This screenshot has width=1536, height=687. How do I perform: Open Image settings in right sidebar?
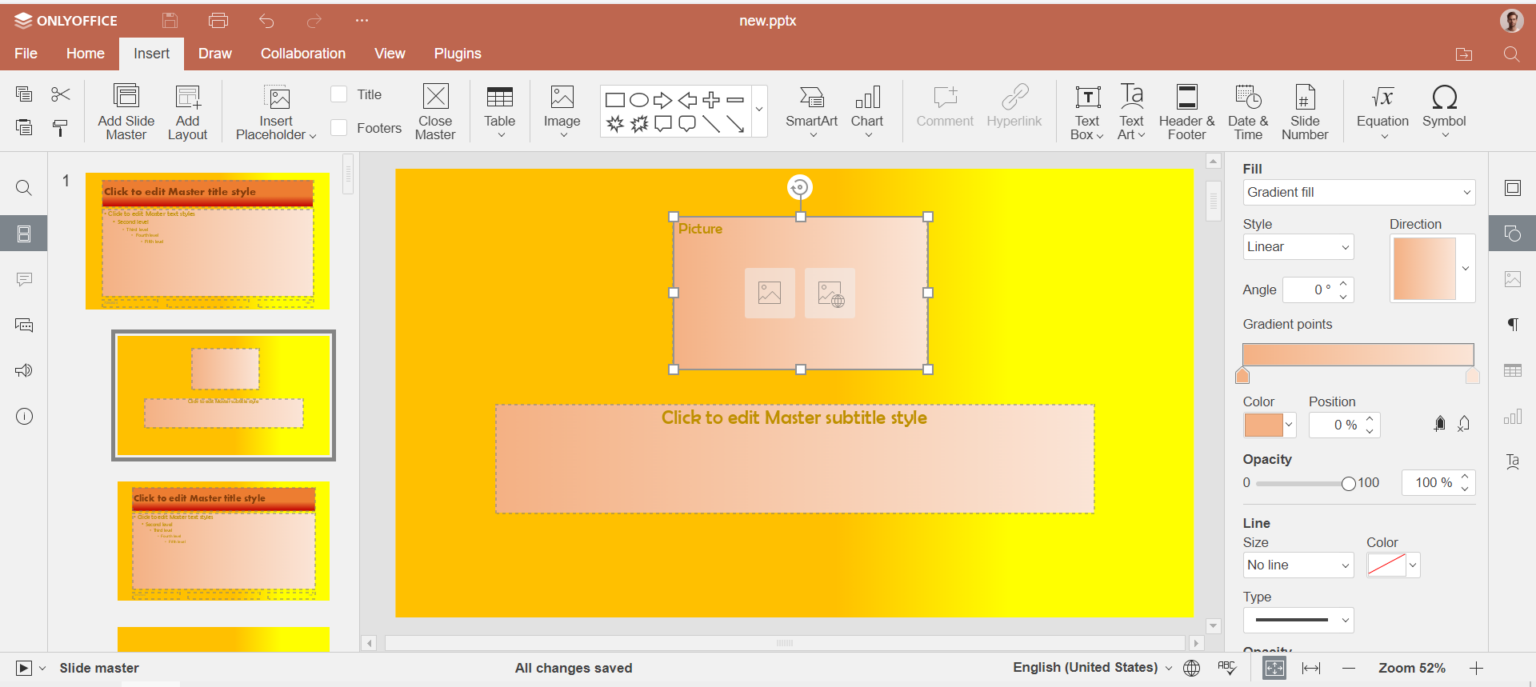point(1512,279)
